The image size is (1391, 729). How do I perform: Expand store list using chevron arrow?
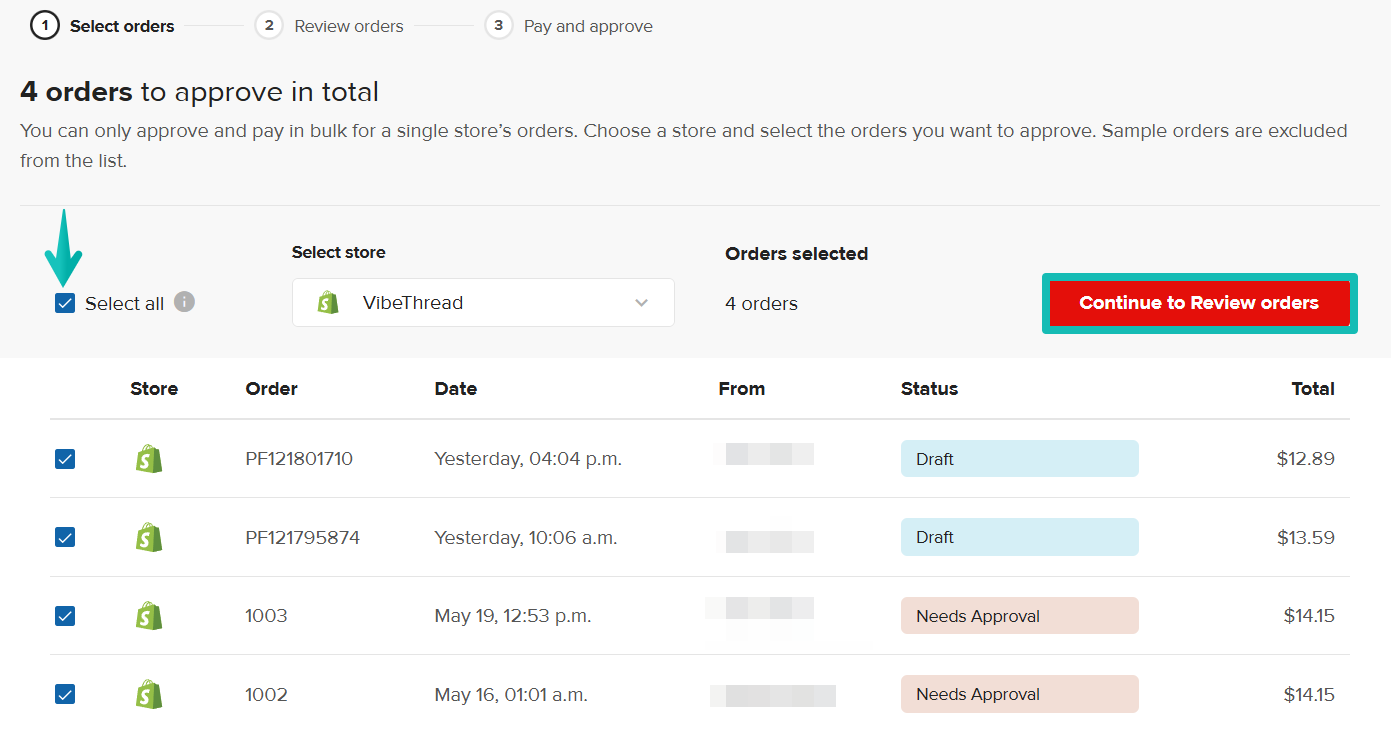tap(642, 303)
